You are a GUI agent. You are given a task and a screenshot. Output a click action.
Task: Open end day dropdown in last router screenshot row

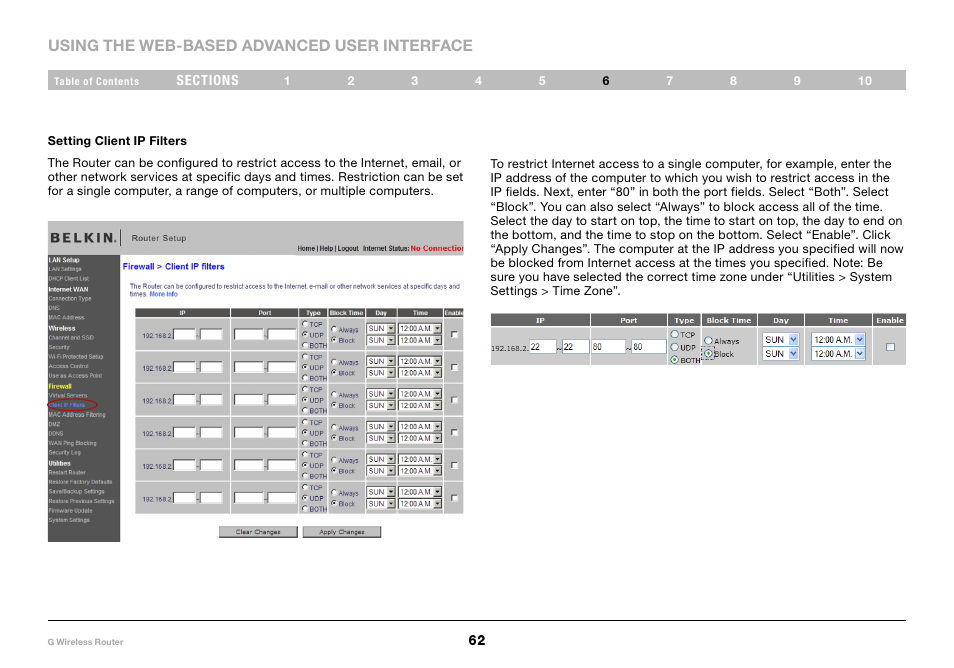381,504
